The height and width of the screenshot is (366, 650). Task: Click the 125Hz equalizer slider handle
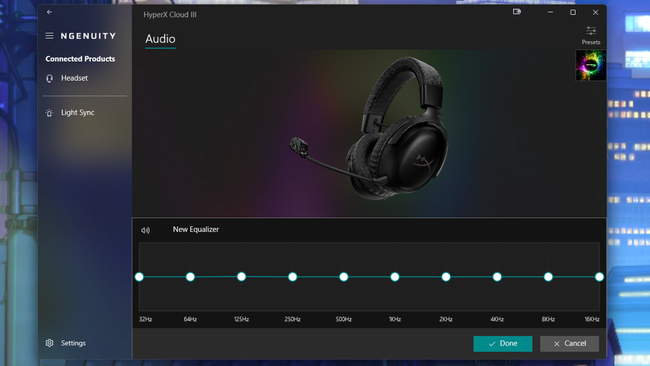tap(241, 276)
